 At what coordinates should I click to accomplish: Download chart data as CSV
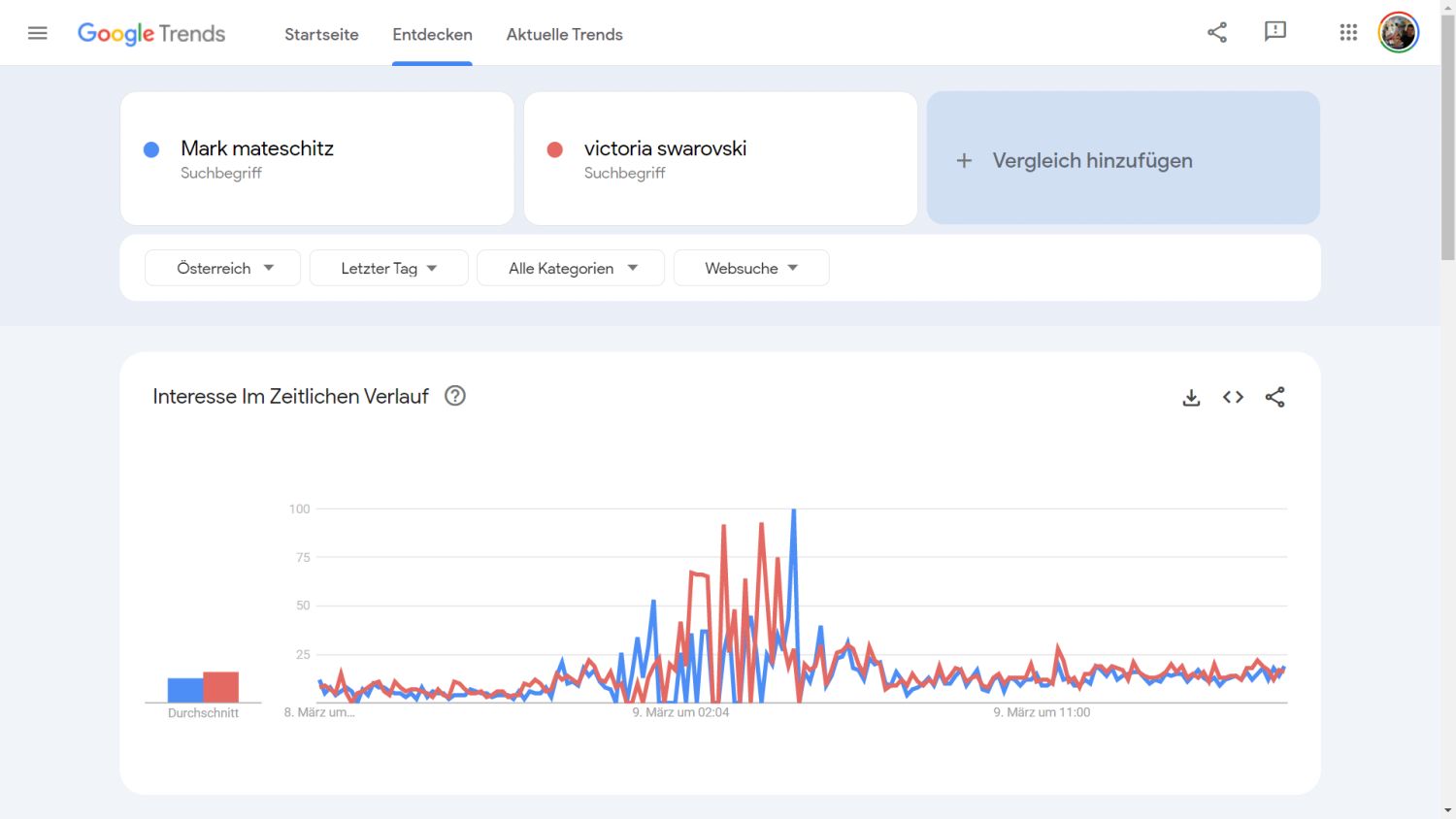pos(1191,397)
